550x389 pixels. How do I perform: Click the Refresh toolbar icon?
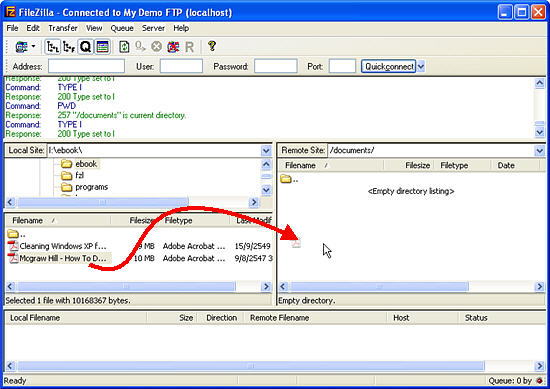[x=124, y=47]
